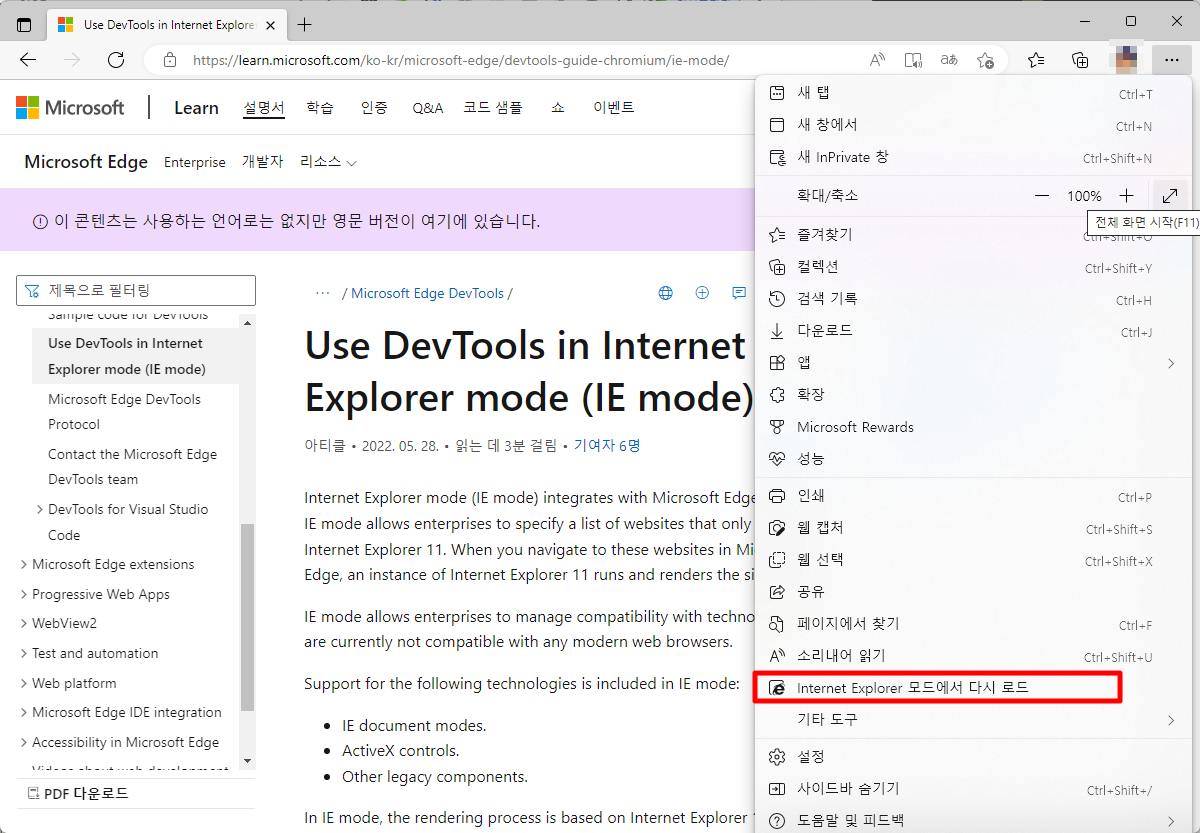The height and width of the screenshot is (833, 1200).
Task: Expand Progressive Web Apps tree node
Action: click(23, 594)
